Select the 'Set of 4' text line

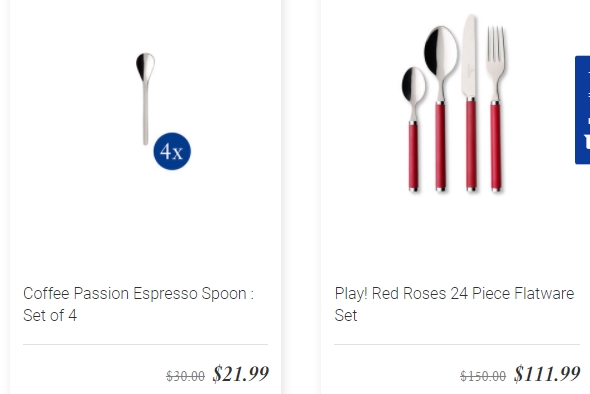tap(50, 315)
